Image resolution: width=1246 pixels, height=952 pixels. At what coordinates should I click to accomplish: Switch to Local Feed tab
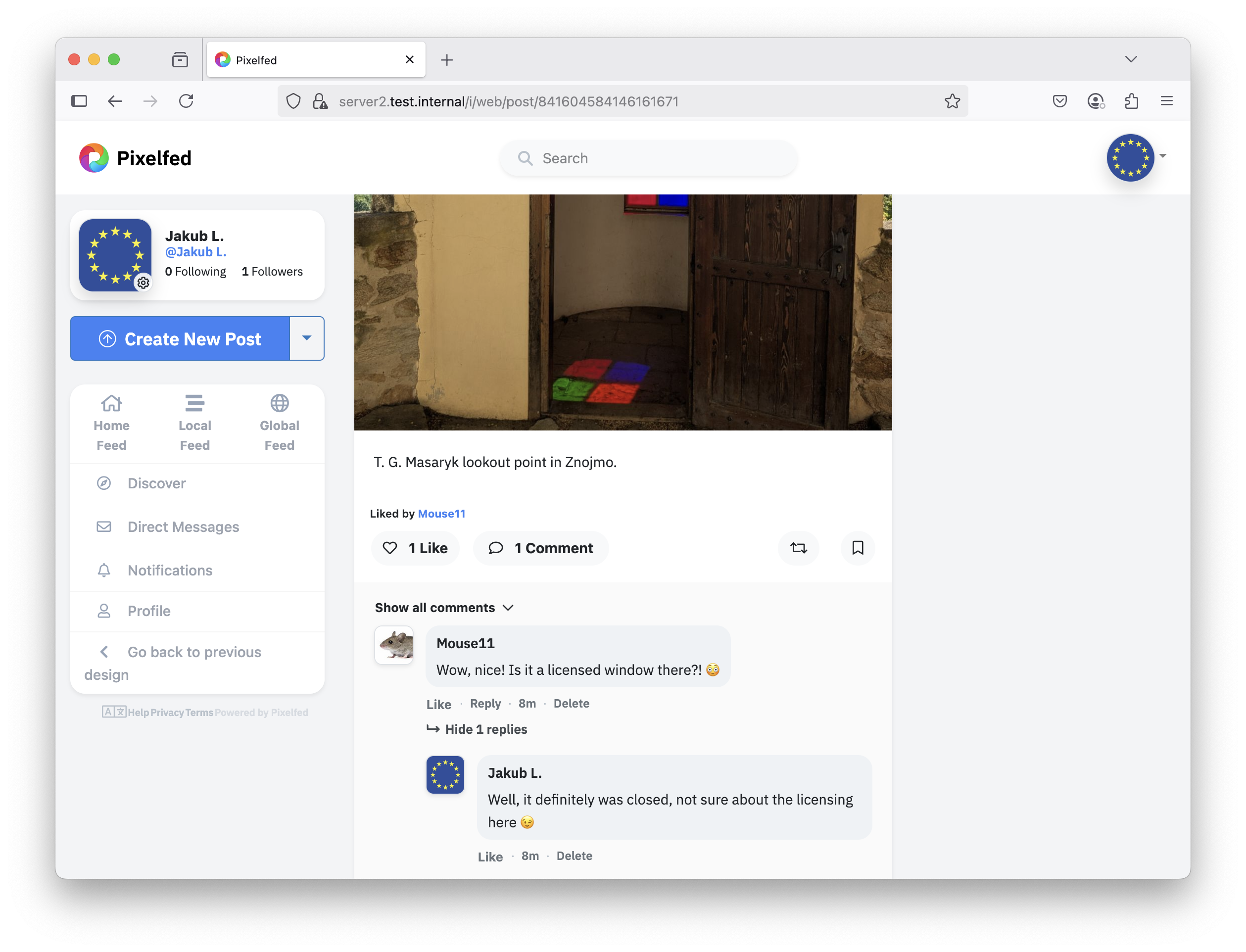194,423
